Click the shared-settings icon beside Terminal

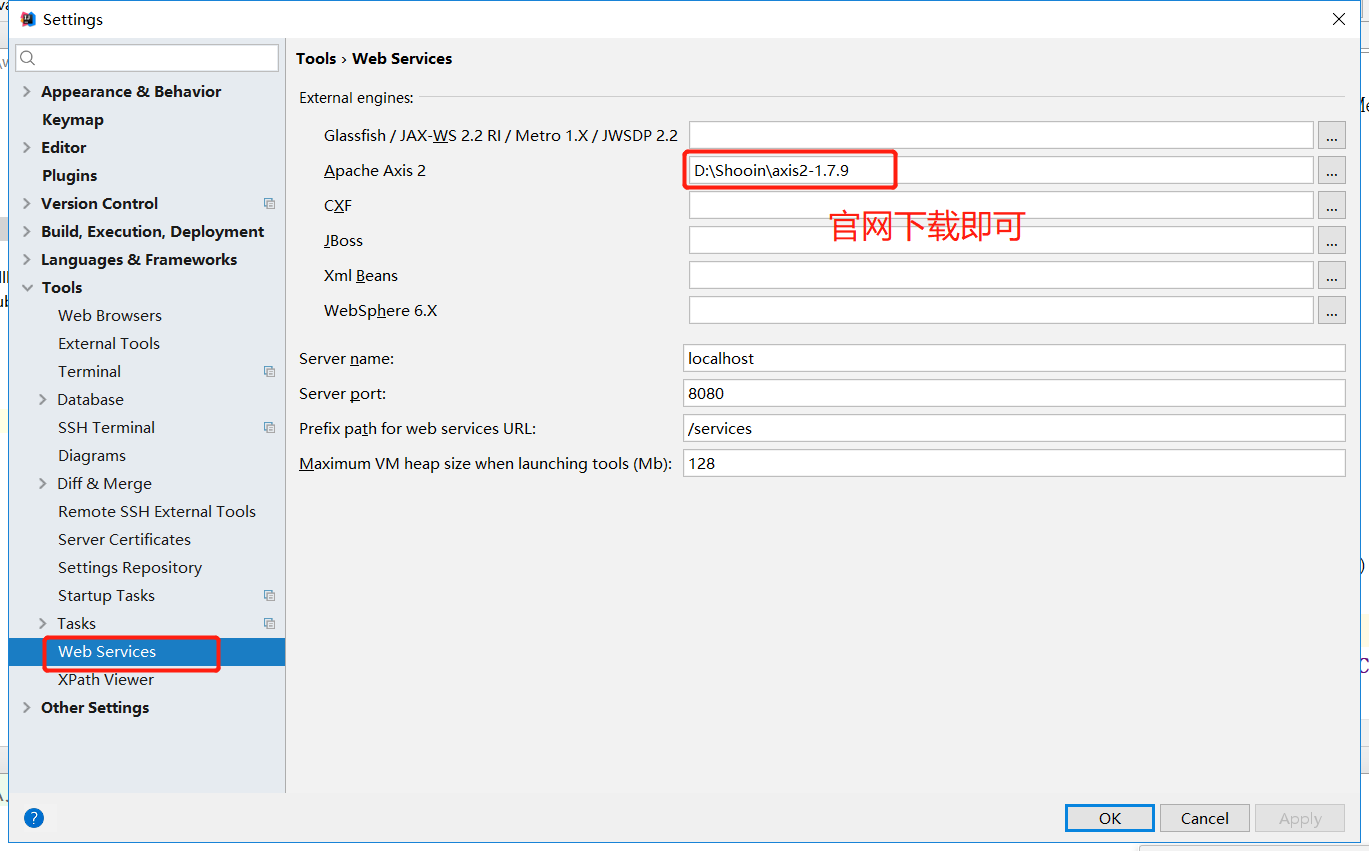pyautogui.click(x=269, y=371)
